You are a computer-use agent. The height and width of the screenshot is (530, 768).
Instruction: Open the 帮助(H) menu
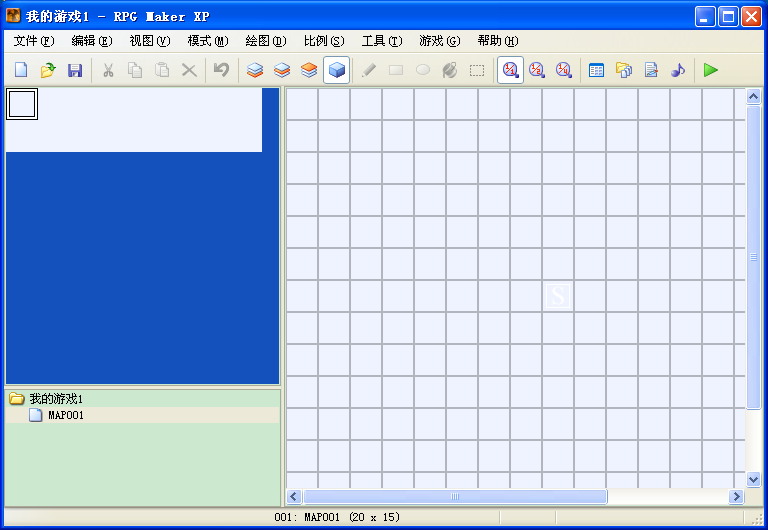498,41
